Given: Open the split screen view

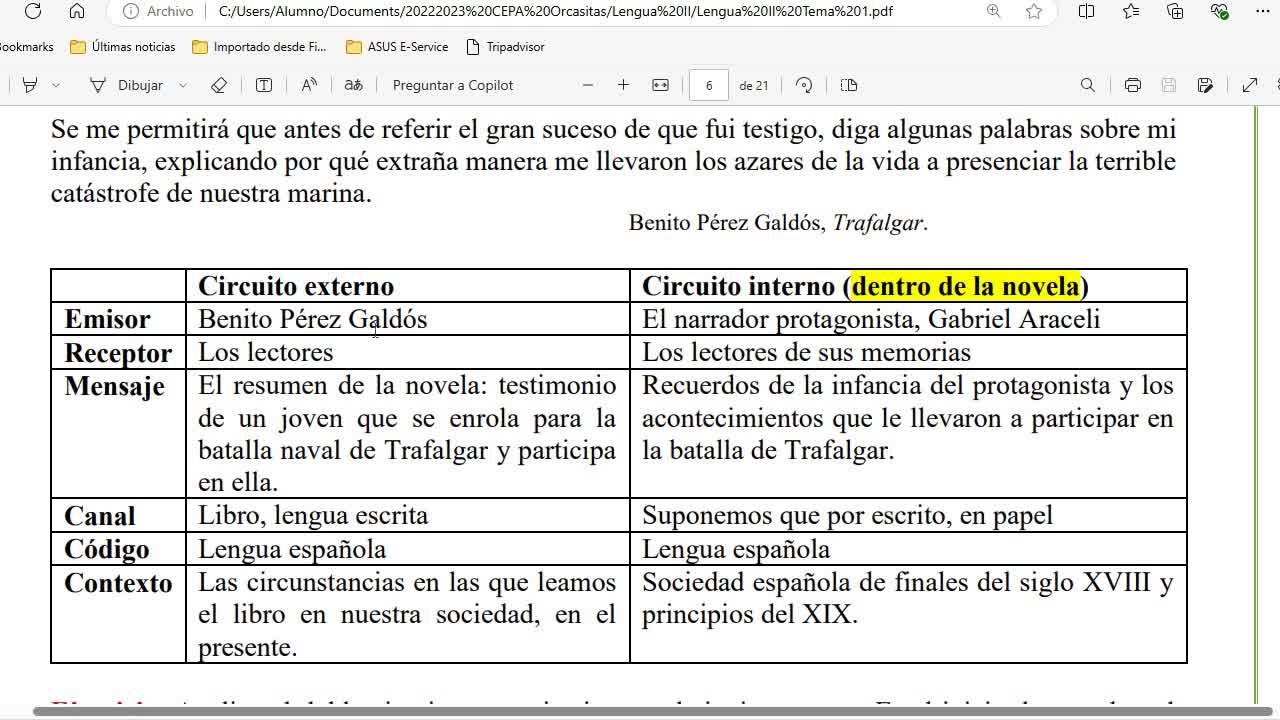Looking at the screenshot, I should click(1087, 11).
